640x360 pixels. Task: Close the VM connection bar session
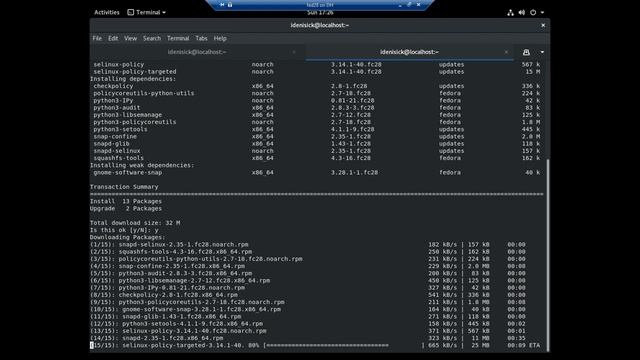click(418, 4)
